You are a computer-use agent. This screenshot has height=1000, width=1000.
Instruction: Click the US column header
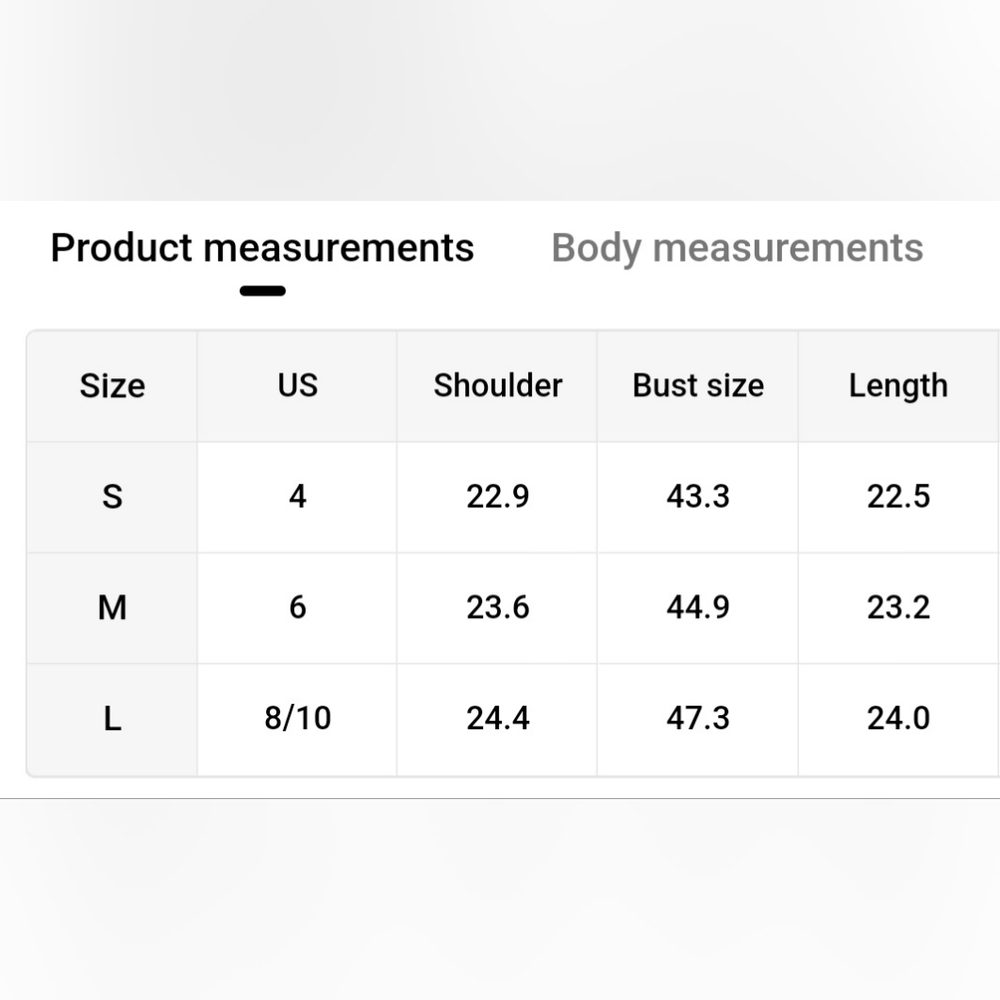coord(297,386)
